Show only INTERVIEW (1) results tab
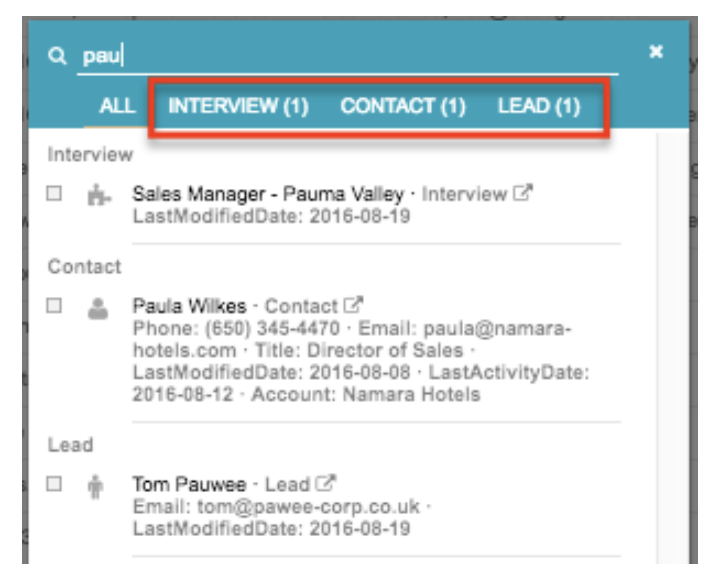The image size is (710, 584). 238,106
